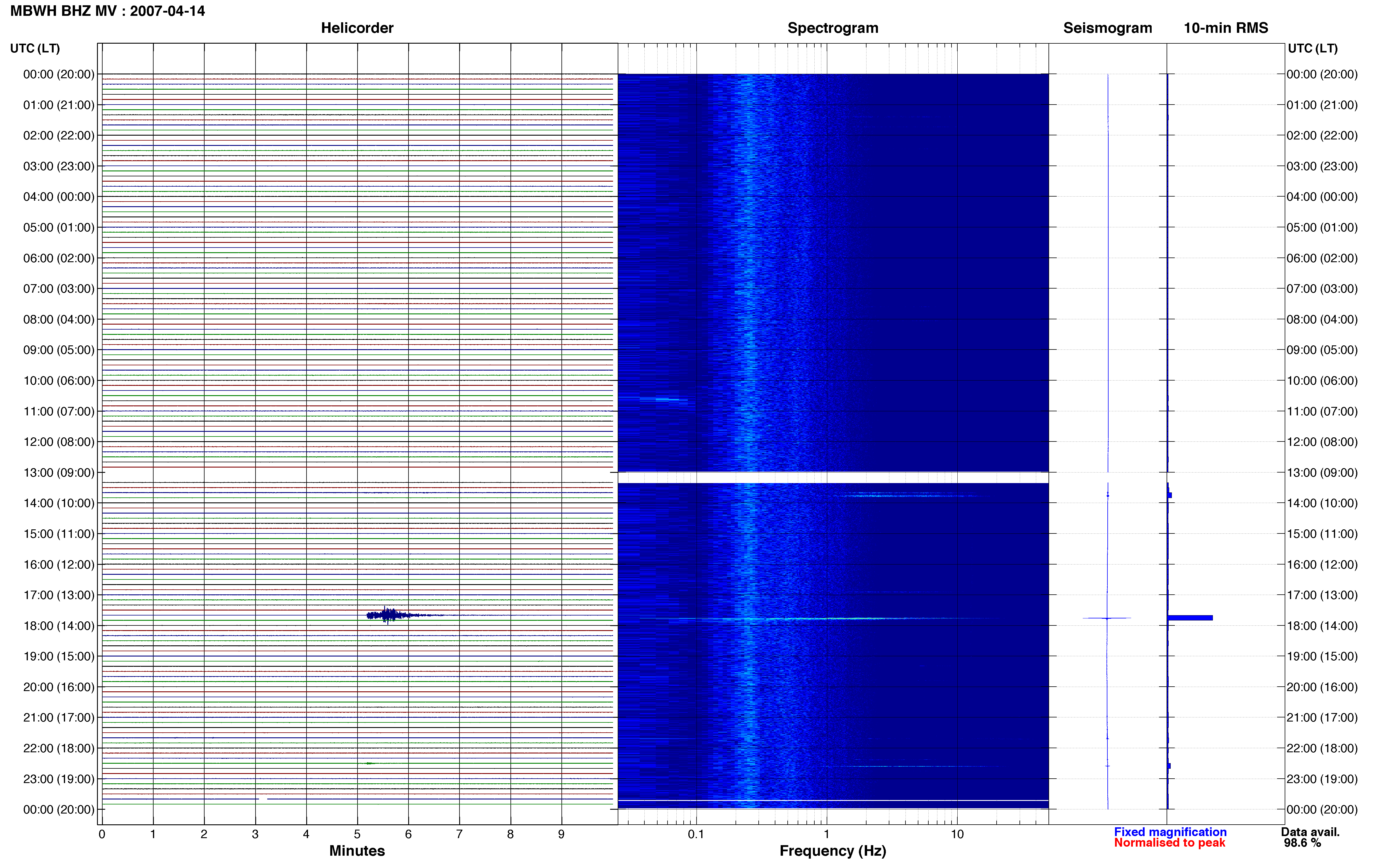1389x868 pixels.
Task: Click the large RMS bar near 18:00
Action: click(x=1190, y=618)
